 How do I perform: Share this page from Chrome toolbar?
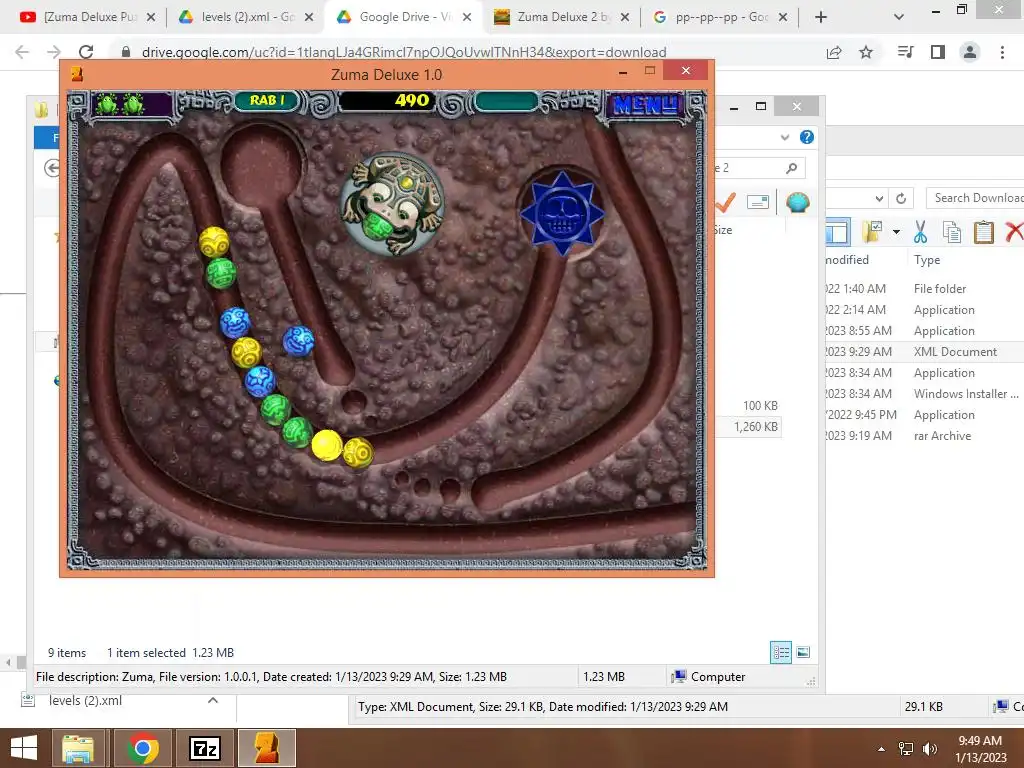tap(834, 52)
